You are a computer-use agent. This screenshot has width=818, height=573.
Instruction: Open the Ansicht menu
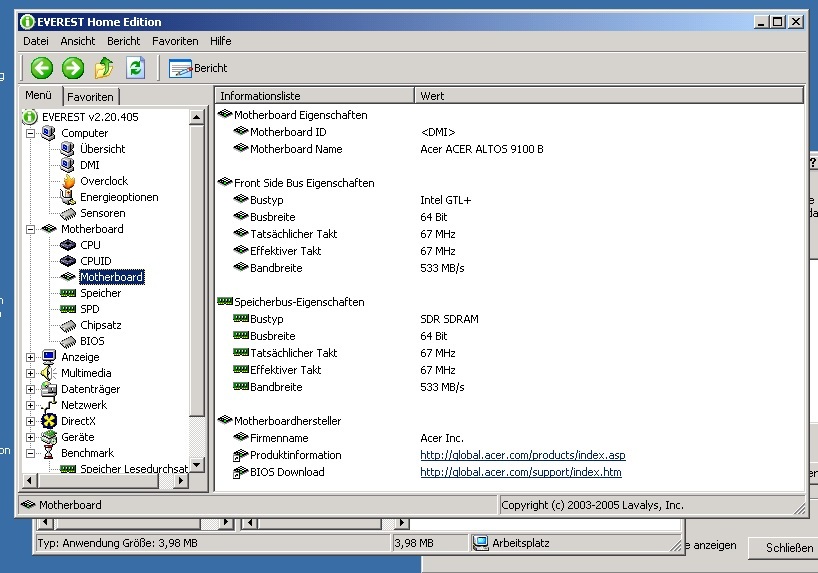[x=78, y=41]
